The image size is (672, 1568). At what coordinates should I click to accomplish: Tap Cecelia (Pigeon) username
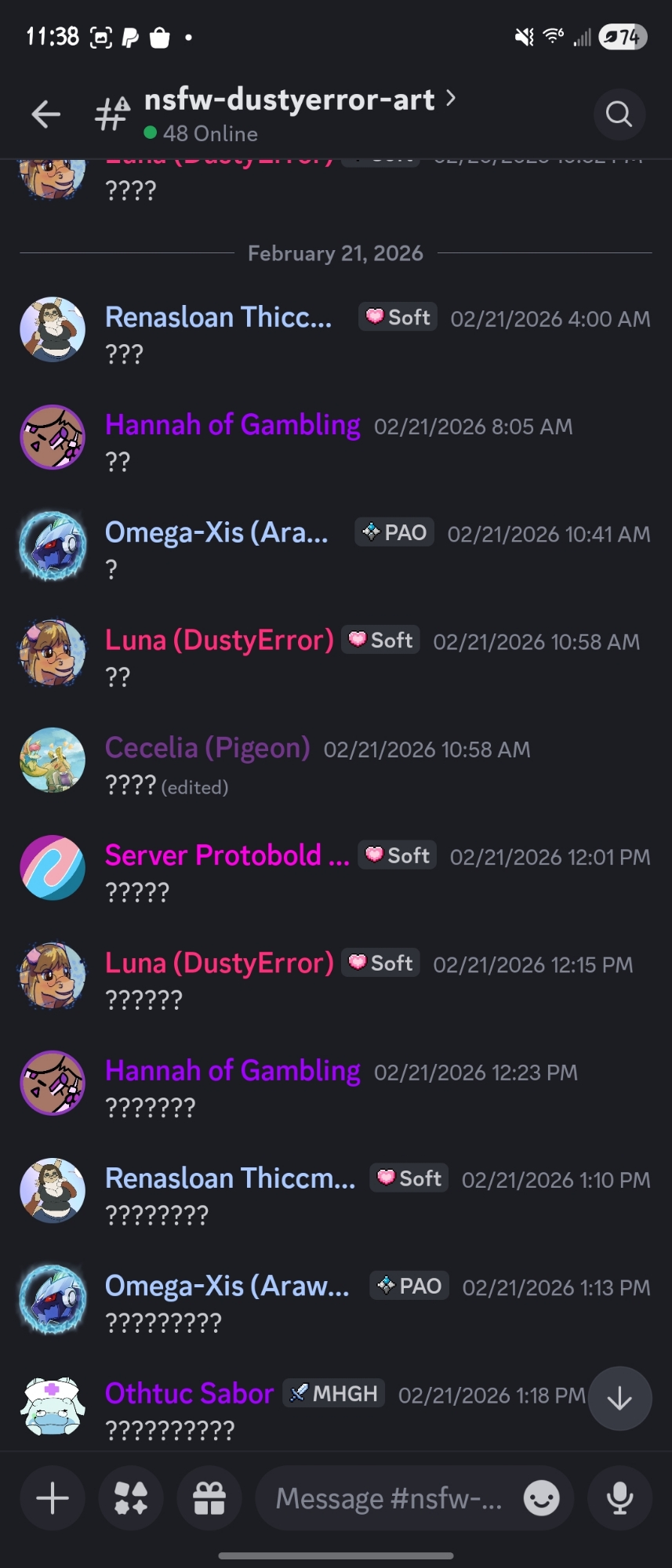tap(208, 747)
